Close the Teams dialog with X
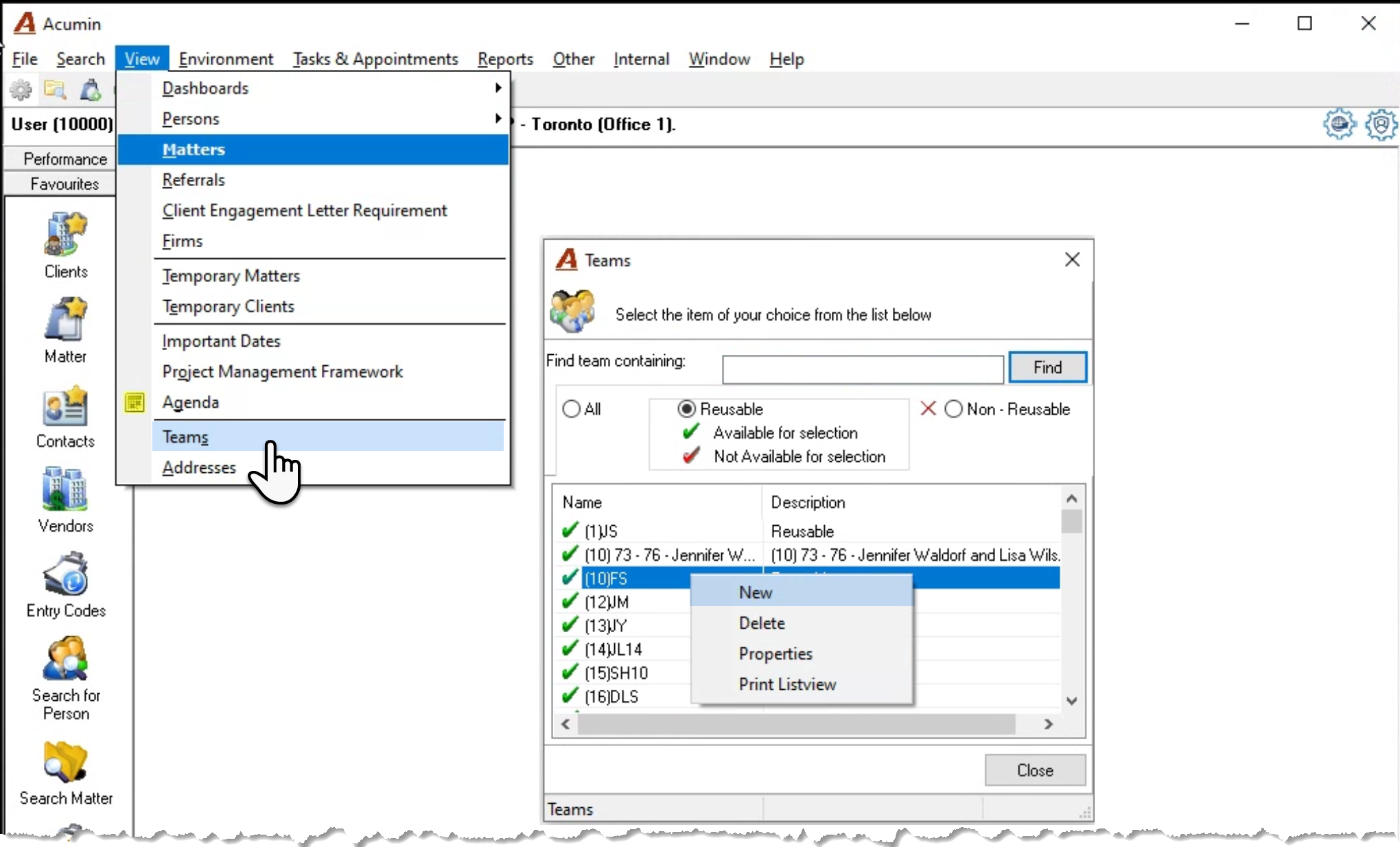The width and height of the screenshot is (1400, 847). [1072, 259]
